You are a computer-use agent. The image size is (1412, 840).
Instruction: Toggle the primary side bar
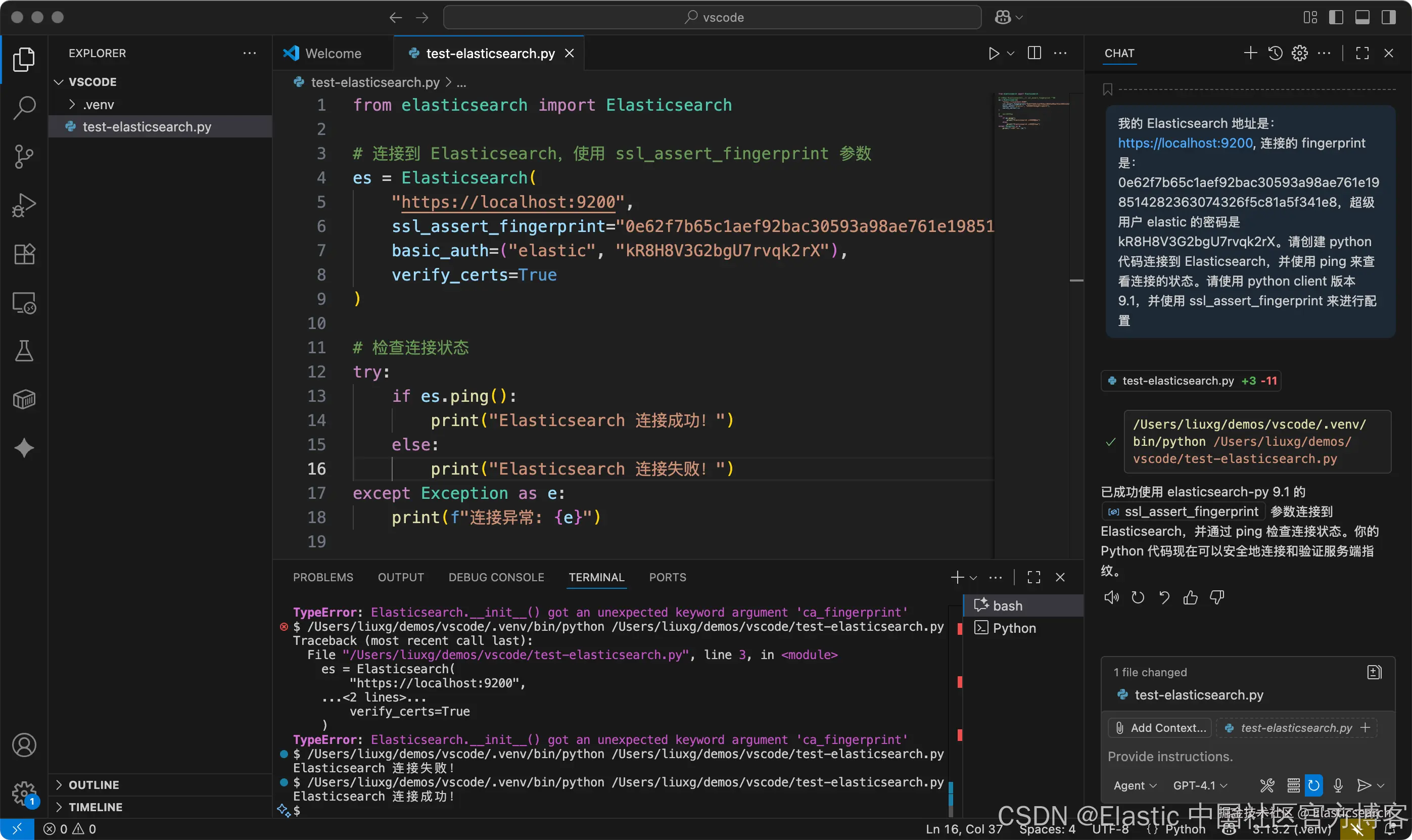[x=1336, y=17]
